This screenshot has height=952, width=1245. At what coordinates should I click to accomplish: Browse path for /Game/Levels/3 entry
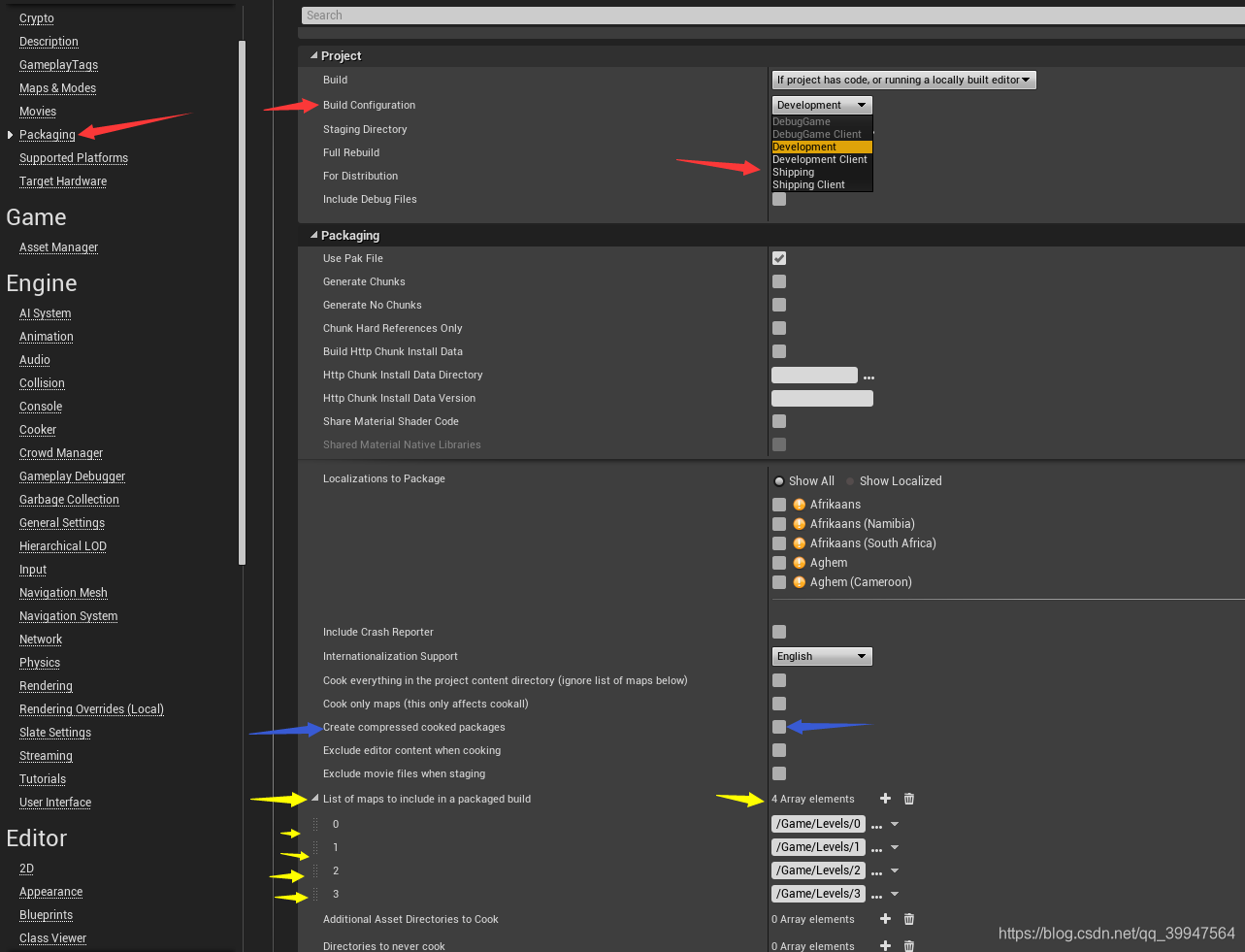click(876, 896)
